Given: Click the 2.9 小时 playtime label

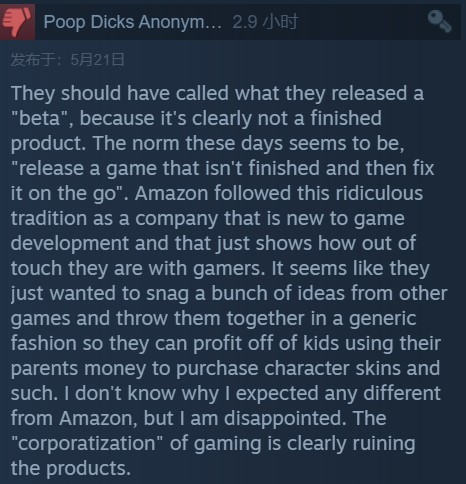Looking at the screenshot, I should click(265, 22).
